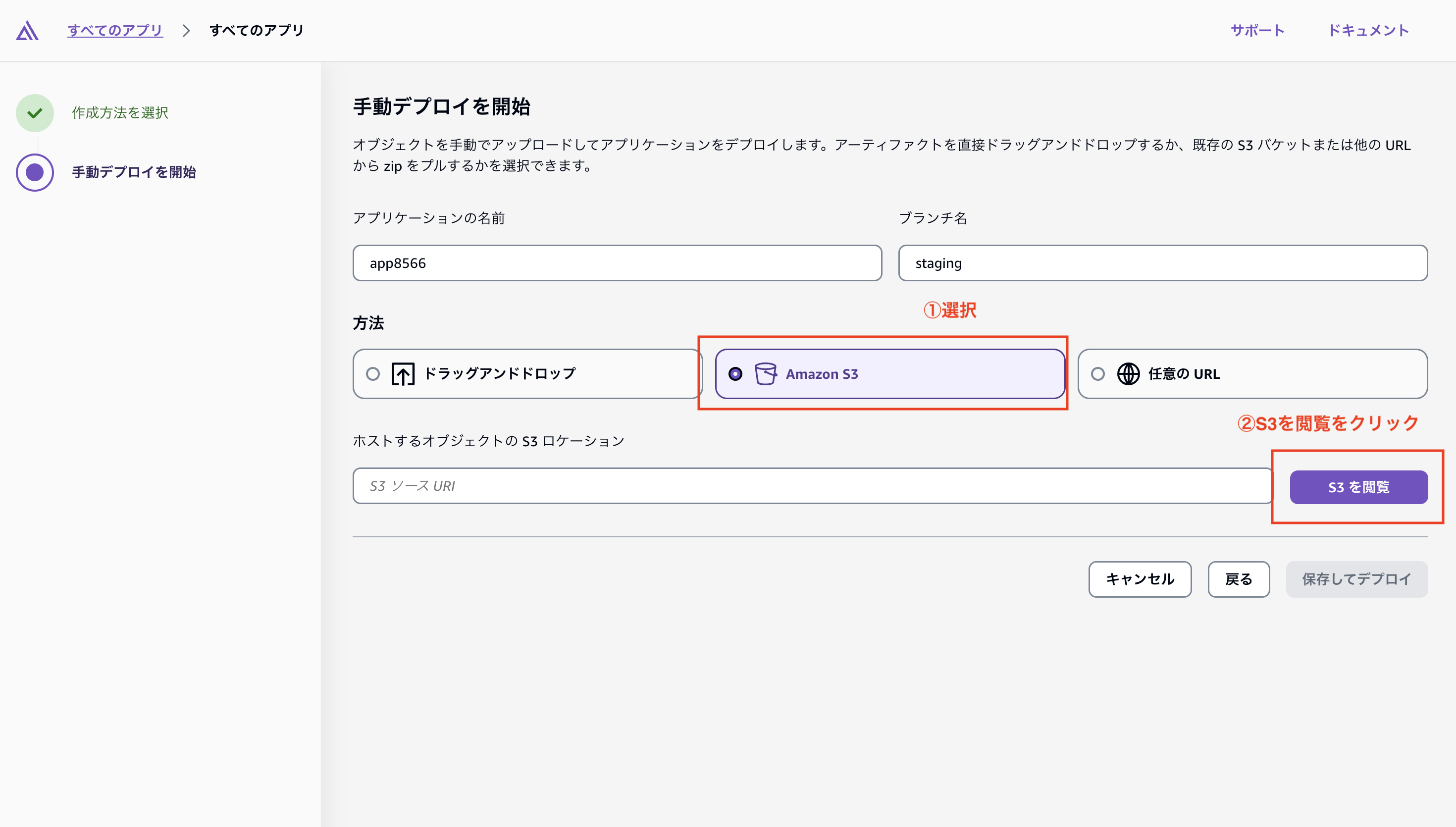
Task: Open the すべてのアプリ breadcrumb link
Action: coord(115,31)
